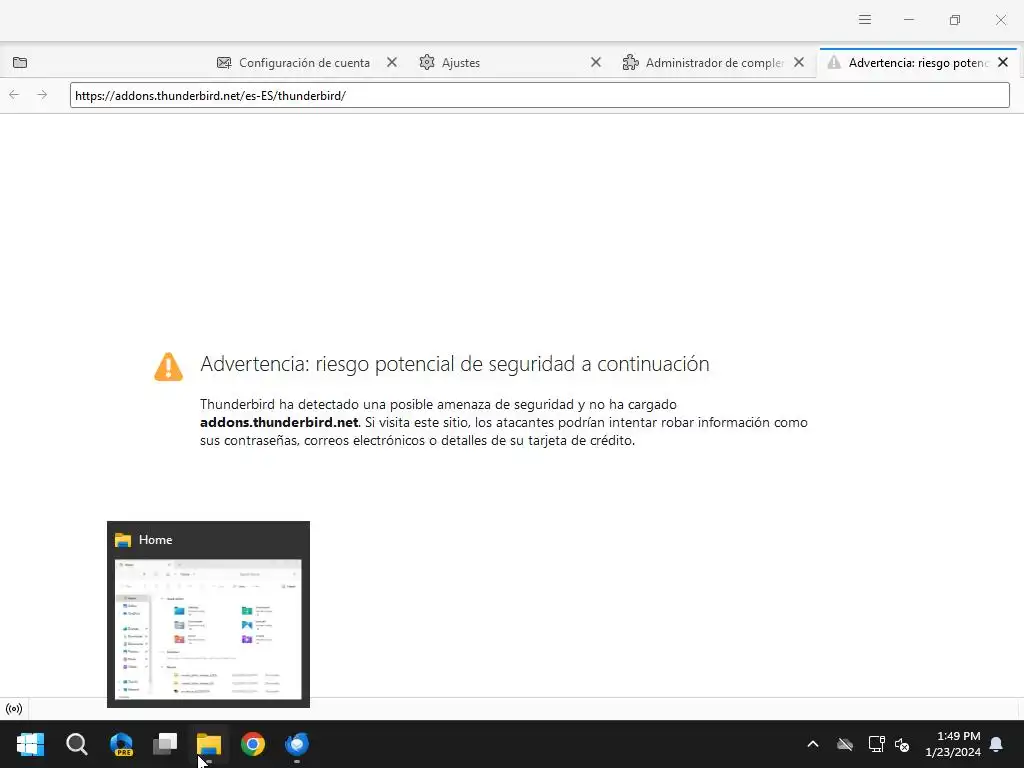Click the tab icon of Ajustes gear
The width and height of the screenshot is (1024, 768).
[x=427, y=62]
